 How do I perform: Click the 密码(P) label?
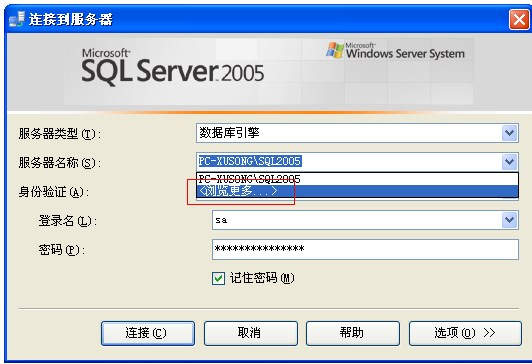pos(61,250)
